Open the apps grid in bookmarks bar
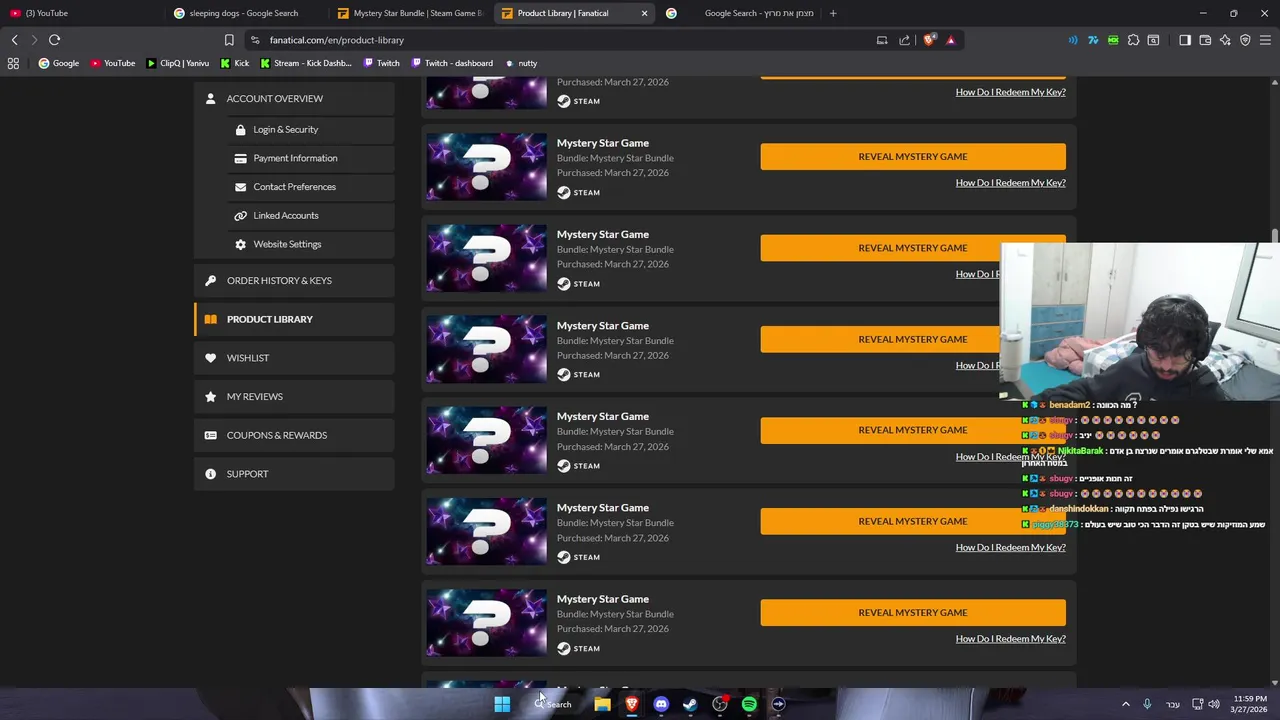The image size is (1280, 720). 13,63
